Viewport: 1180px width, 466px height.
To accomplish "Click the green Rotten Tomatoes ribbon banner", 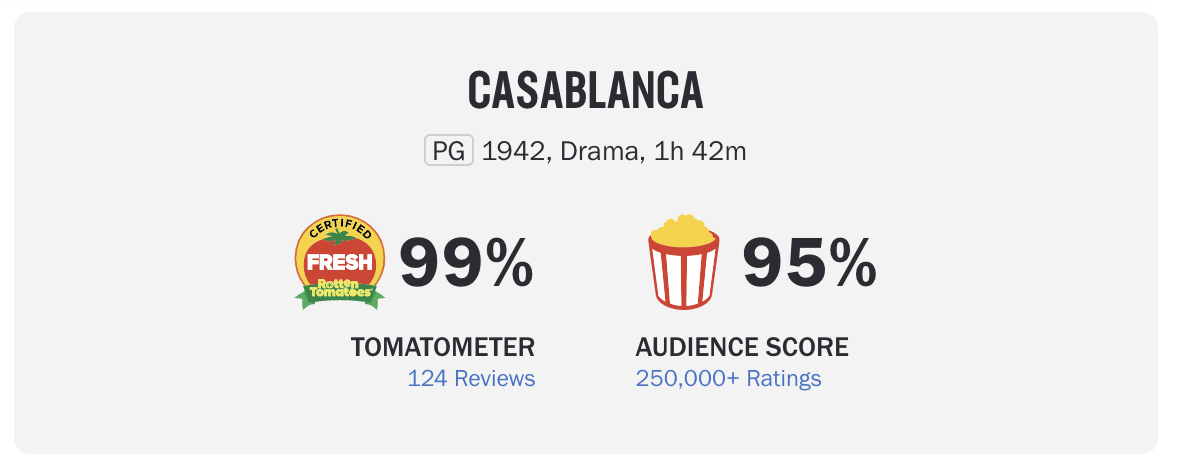I will coord(339,291).
